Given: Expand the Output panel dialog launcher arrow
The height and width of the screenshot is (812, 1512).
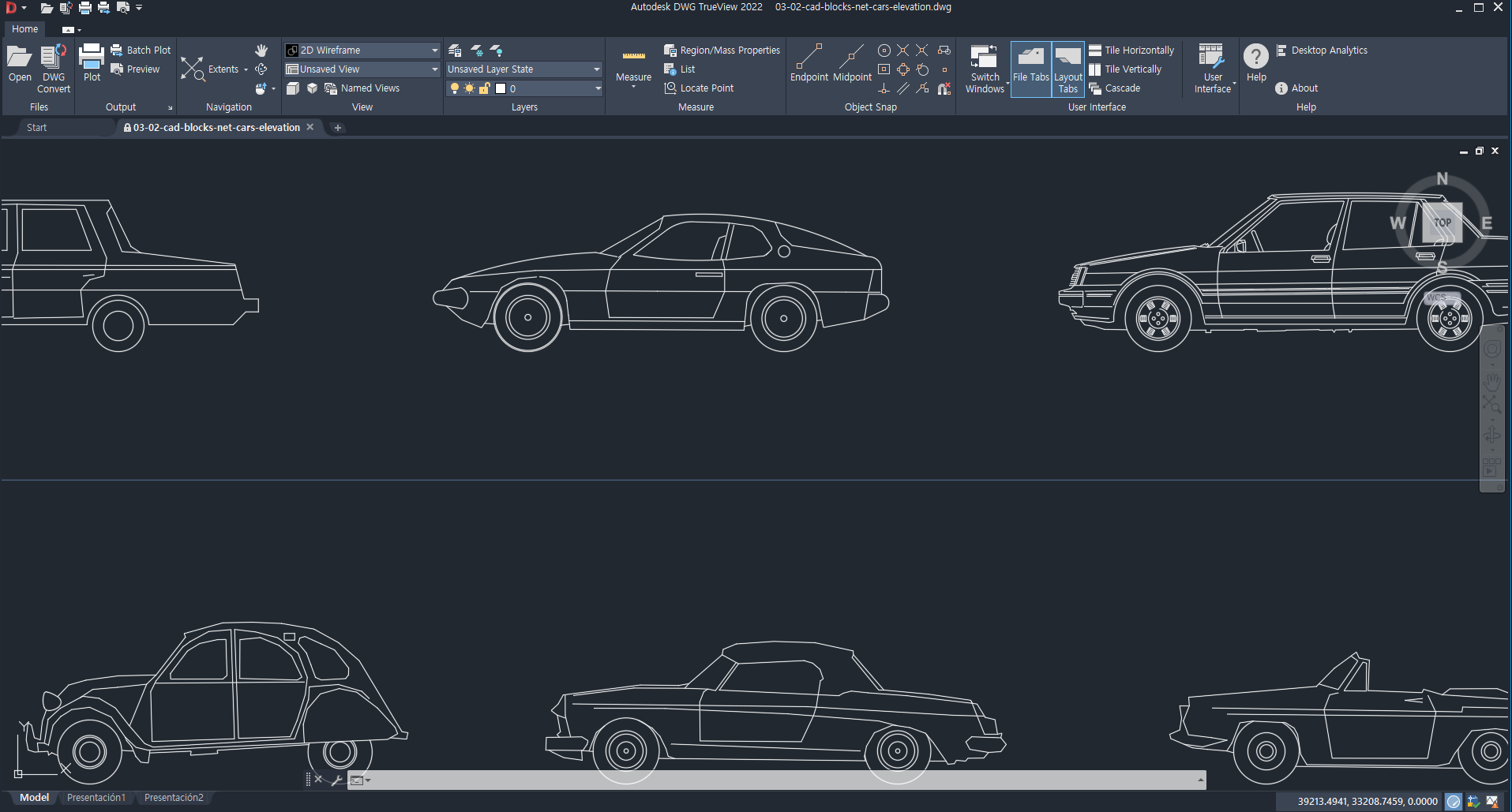Looking at the screenshot, I should [170, 107].
